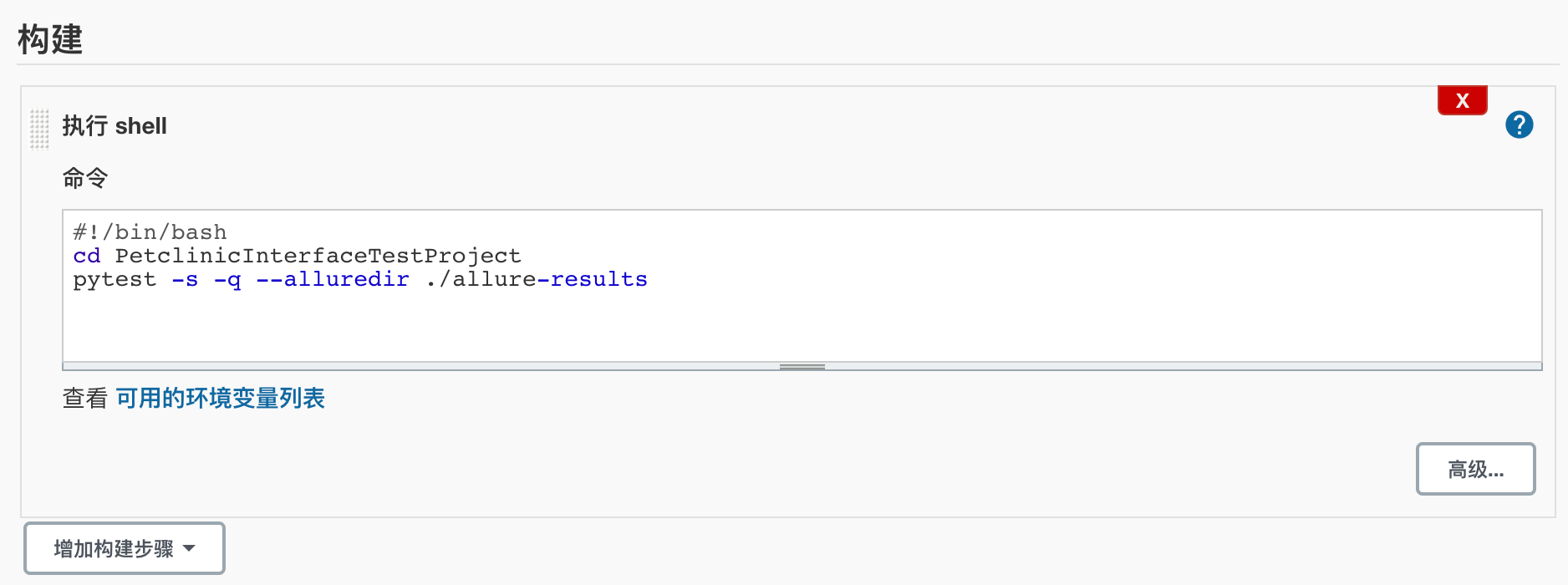Click the ./allure-results path text
The width and height of the screenshot is (1568, 585).
pyautogui.click(x=537, y=279)
